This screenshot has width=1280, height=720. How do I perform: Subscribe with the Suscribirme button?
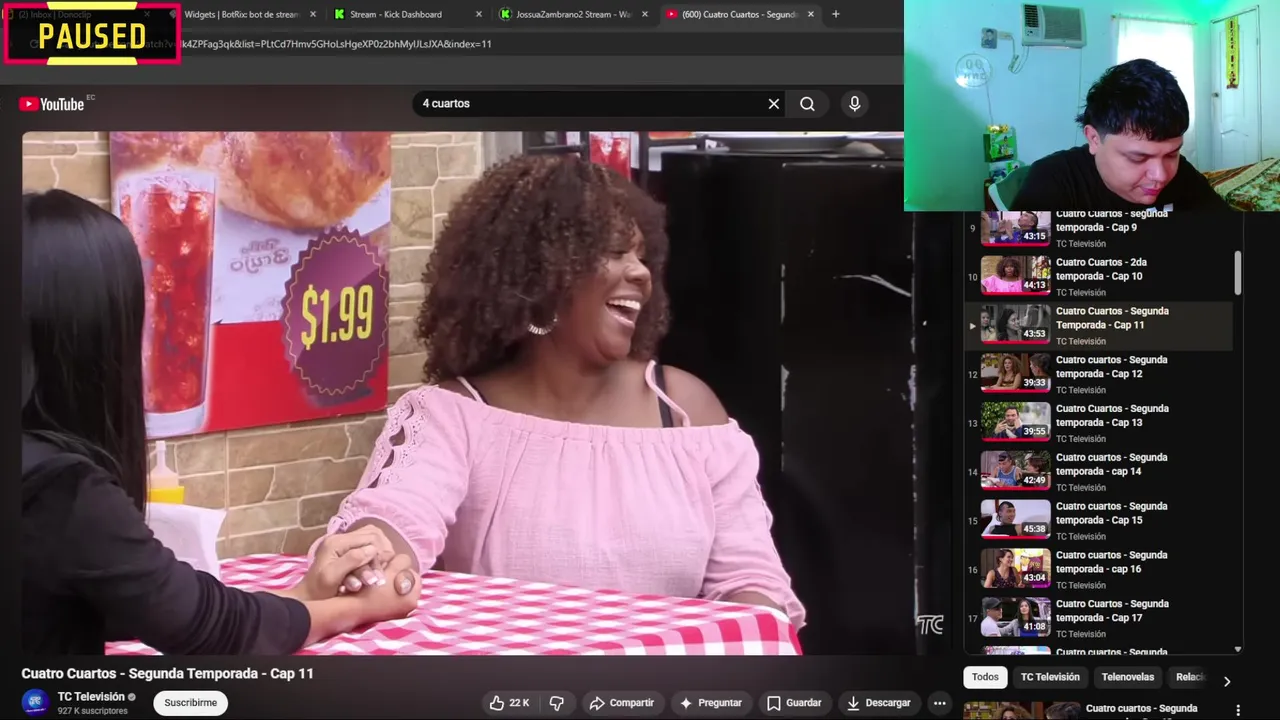(x=190, y=703)
